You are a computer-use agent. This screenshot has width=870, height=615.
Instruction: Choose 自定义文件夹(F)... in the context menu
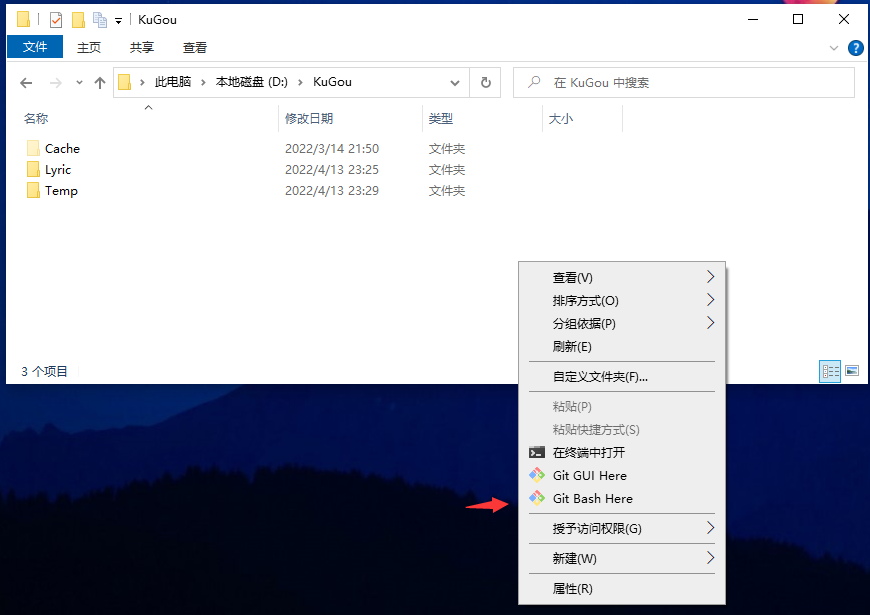click(x=621, y=377)
